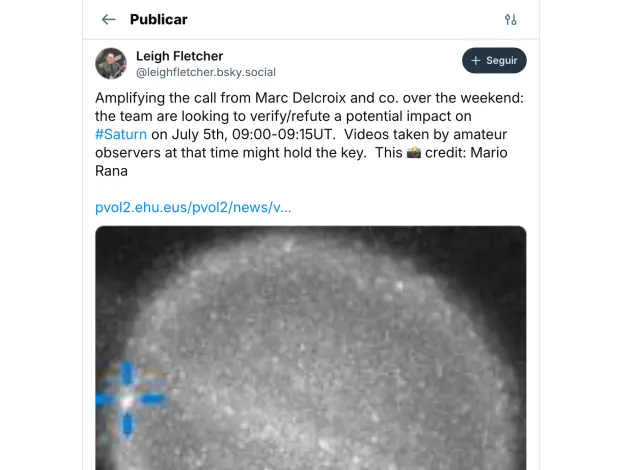Click the back arrow next to Publicar
This screenshot has width=640, height=470.
pyautogui.click(x=109, y=19)
